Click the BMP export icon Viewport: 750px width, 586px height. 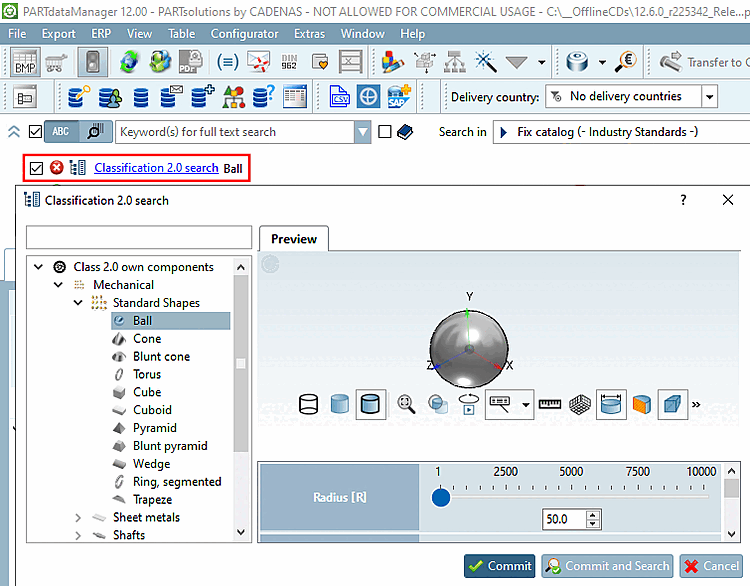[x=25, y=63]
